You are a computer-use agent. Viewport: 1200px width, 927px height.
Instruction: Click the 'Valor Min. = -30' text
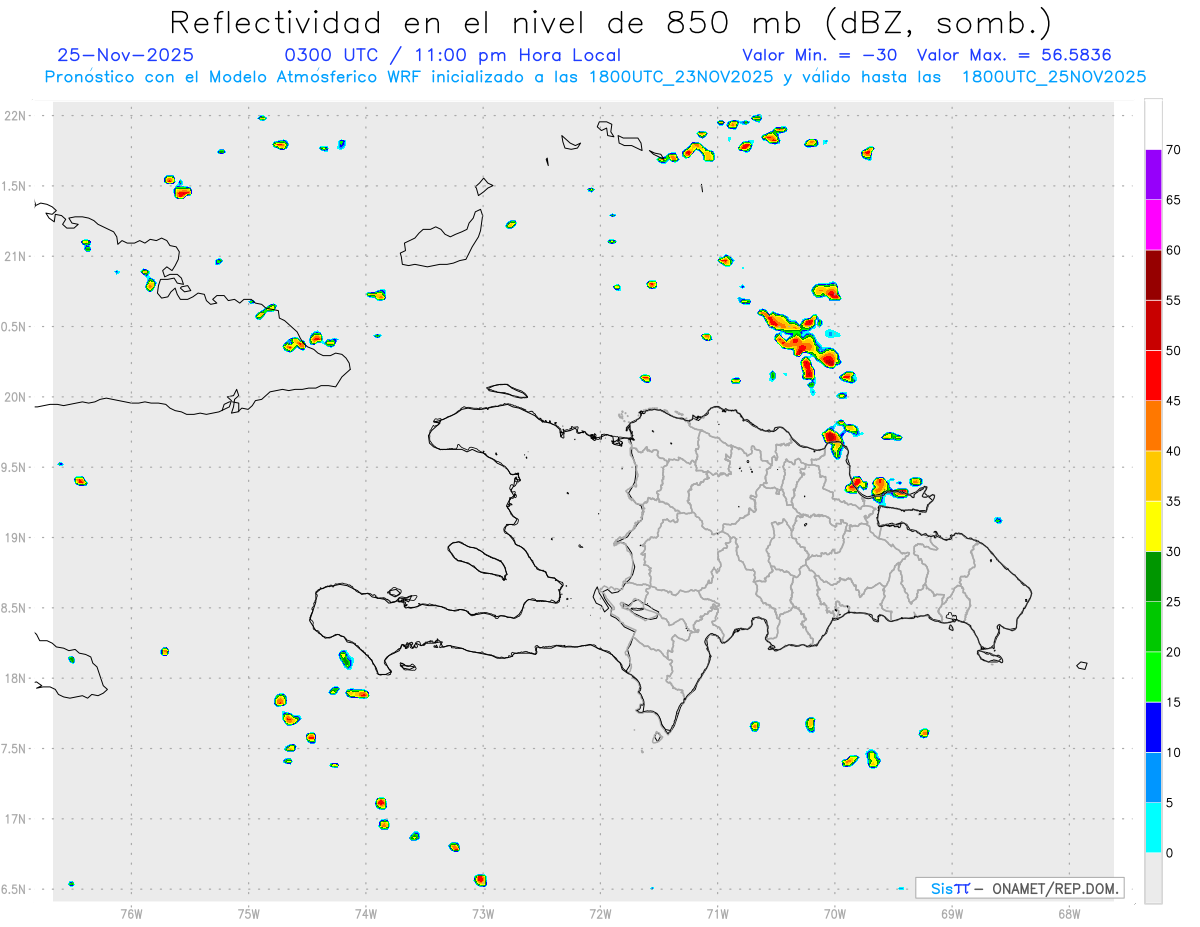point(820,56)
